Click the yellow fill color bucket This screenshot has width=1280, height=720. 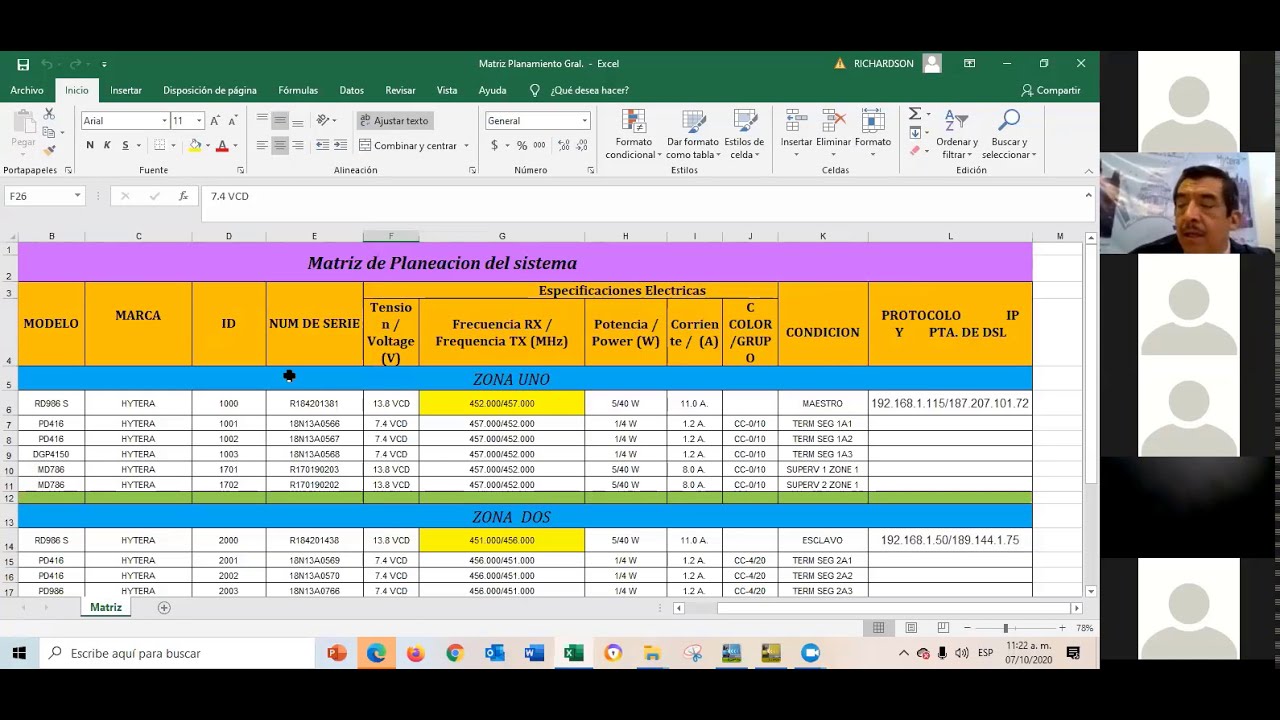coord(195,145)
